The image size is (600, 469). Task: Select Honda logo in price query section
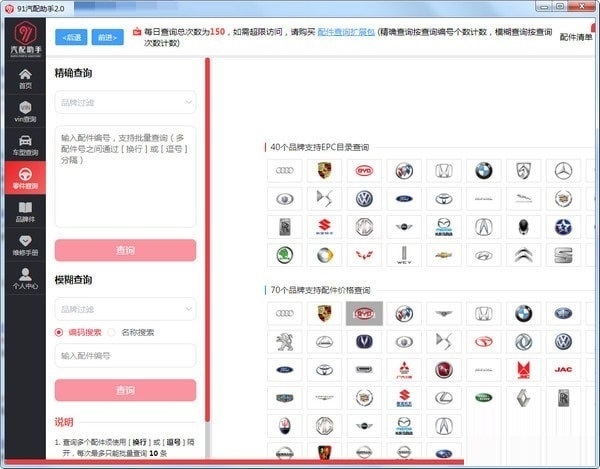(484, 313)
